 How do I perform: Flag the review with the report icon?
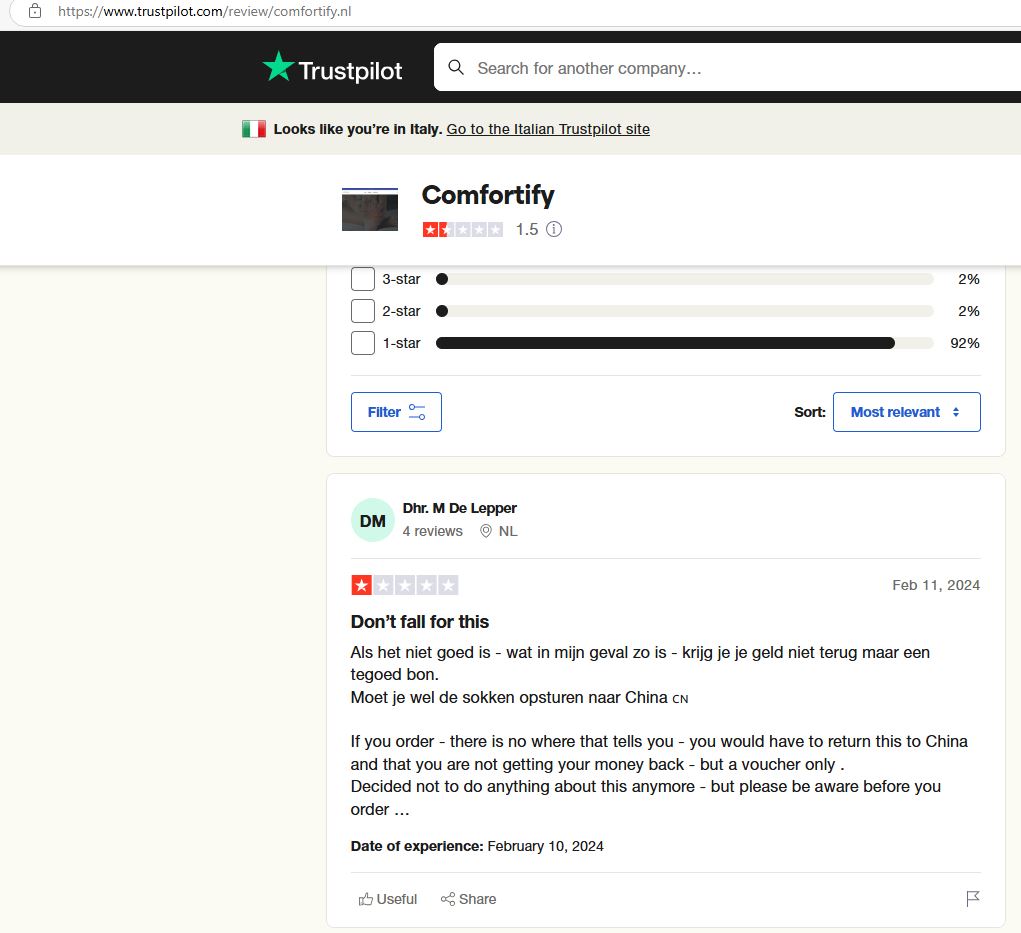pos(973,898)
